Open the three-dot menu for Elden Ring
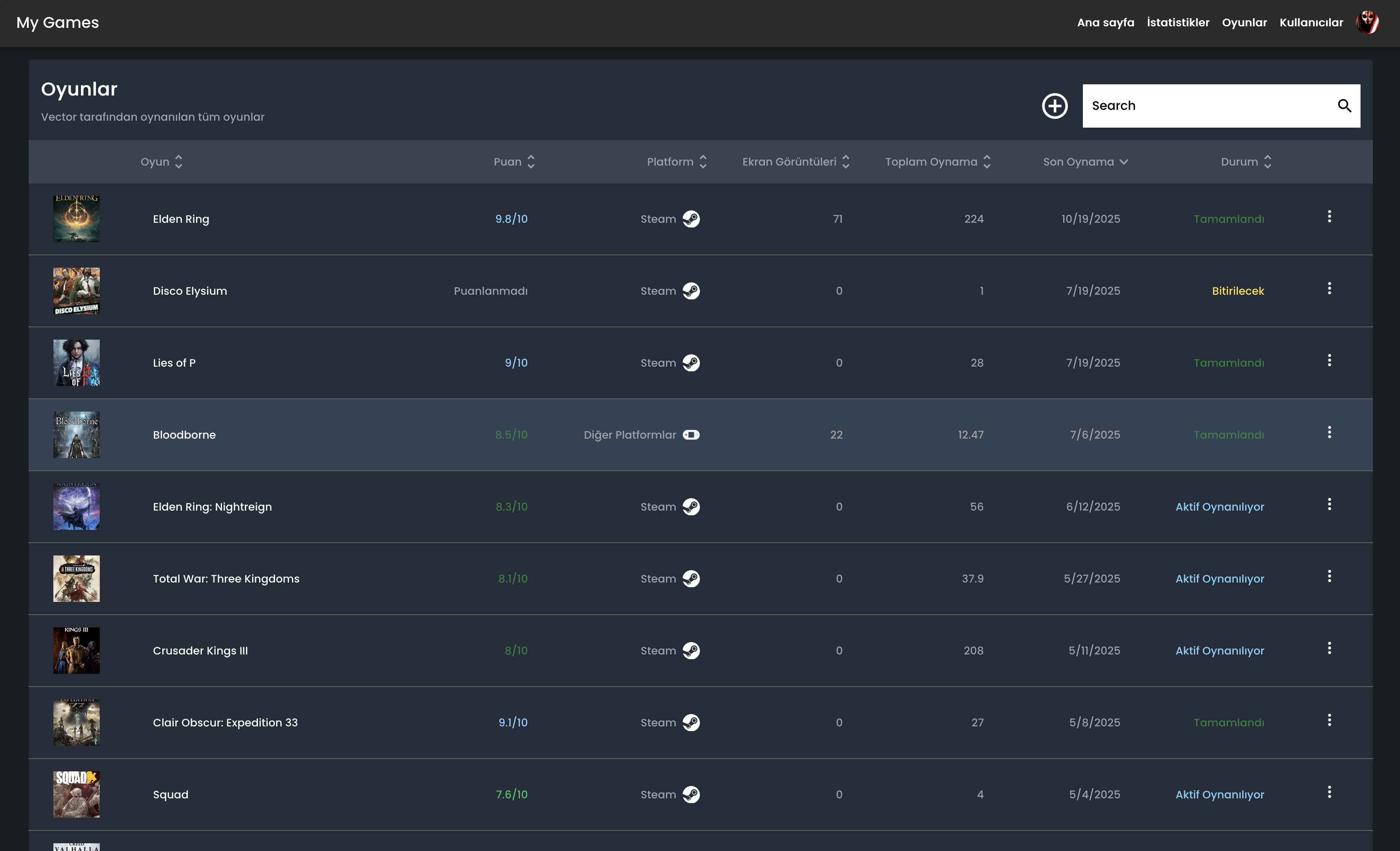Viewport: 1400px width, 851px height. (1329, 217)
